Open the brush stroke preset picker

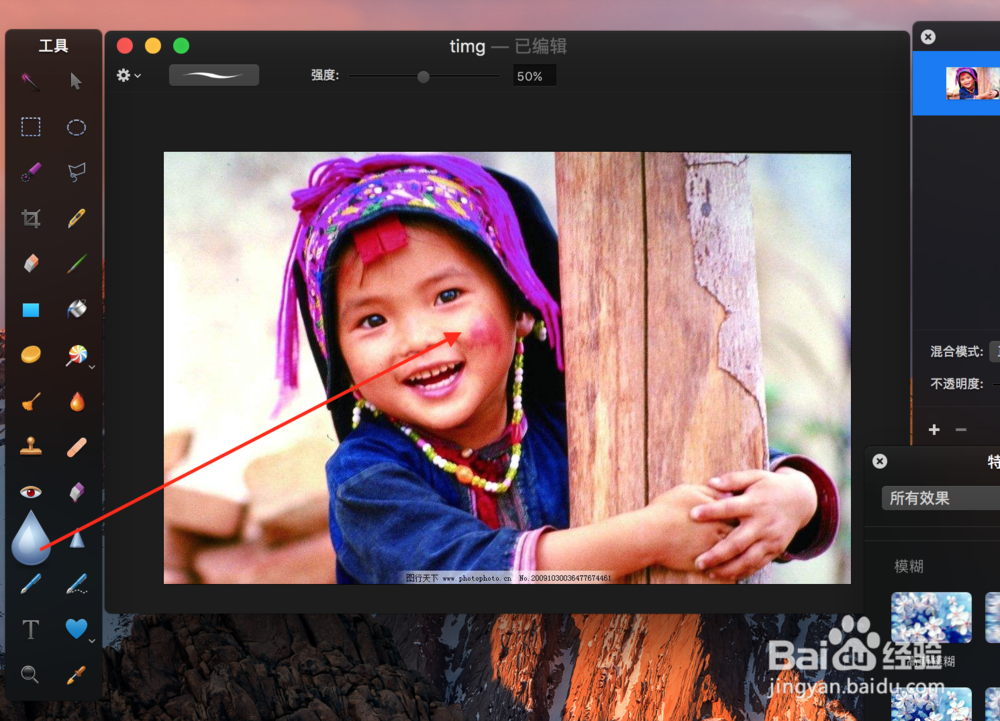click(x=214, y=75)
